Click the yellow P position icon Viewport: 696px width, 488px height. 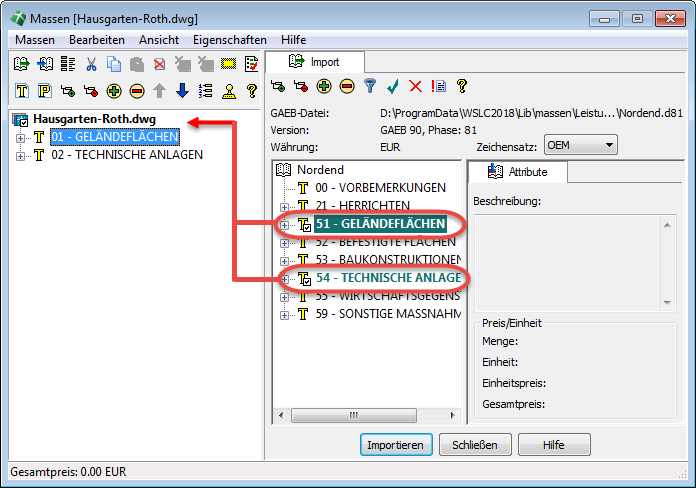(45, 91)
